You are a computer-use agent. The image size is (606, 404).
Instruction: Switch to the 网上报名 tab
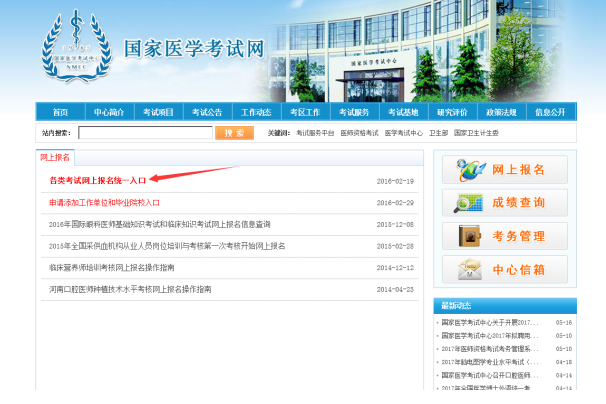tap(55, 158)
